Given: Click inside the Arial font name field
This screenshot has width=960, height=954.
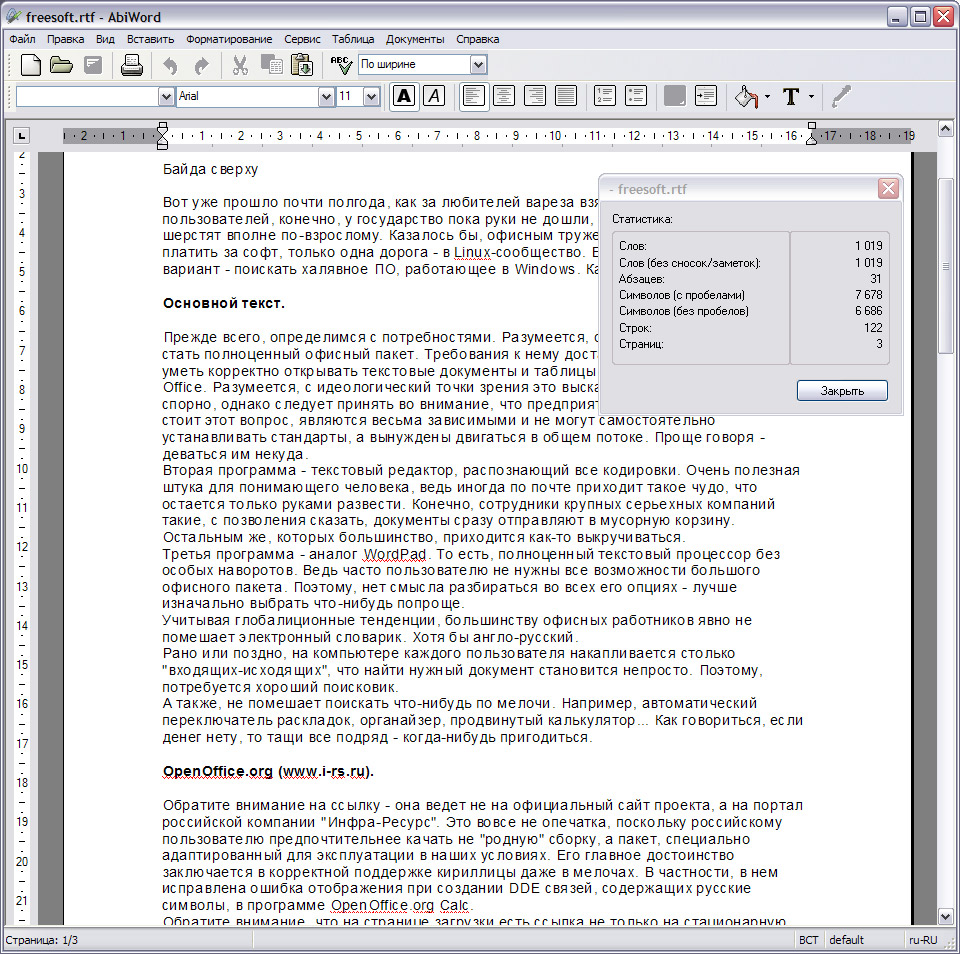Looking at the screenshot, I should [x=247, y=96].
